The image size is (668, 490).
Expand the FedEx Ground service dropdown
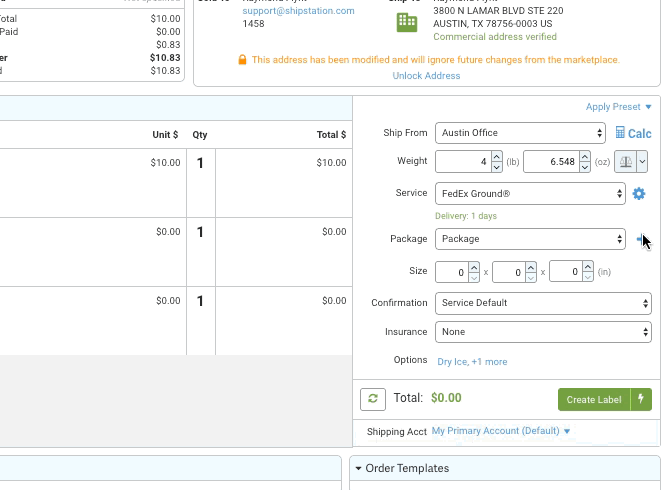530,194
